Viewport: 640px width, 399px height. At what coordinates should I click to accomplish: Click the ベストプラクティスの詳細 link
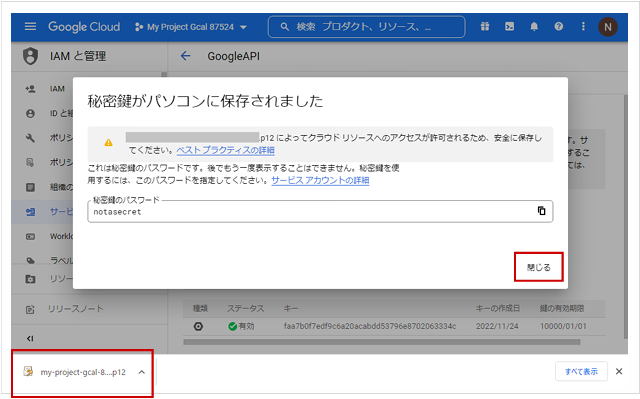225,151
